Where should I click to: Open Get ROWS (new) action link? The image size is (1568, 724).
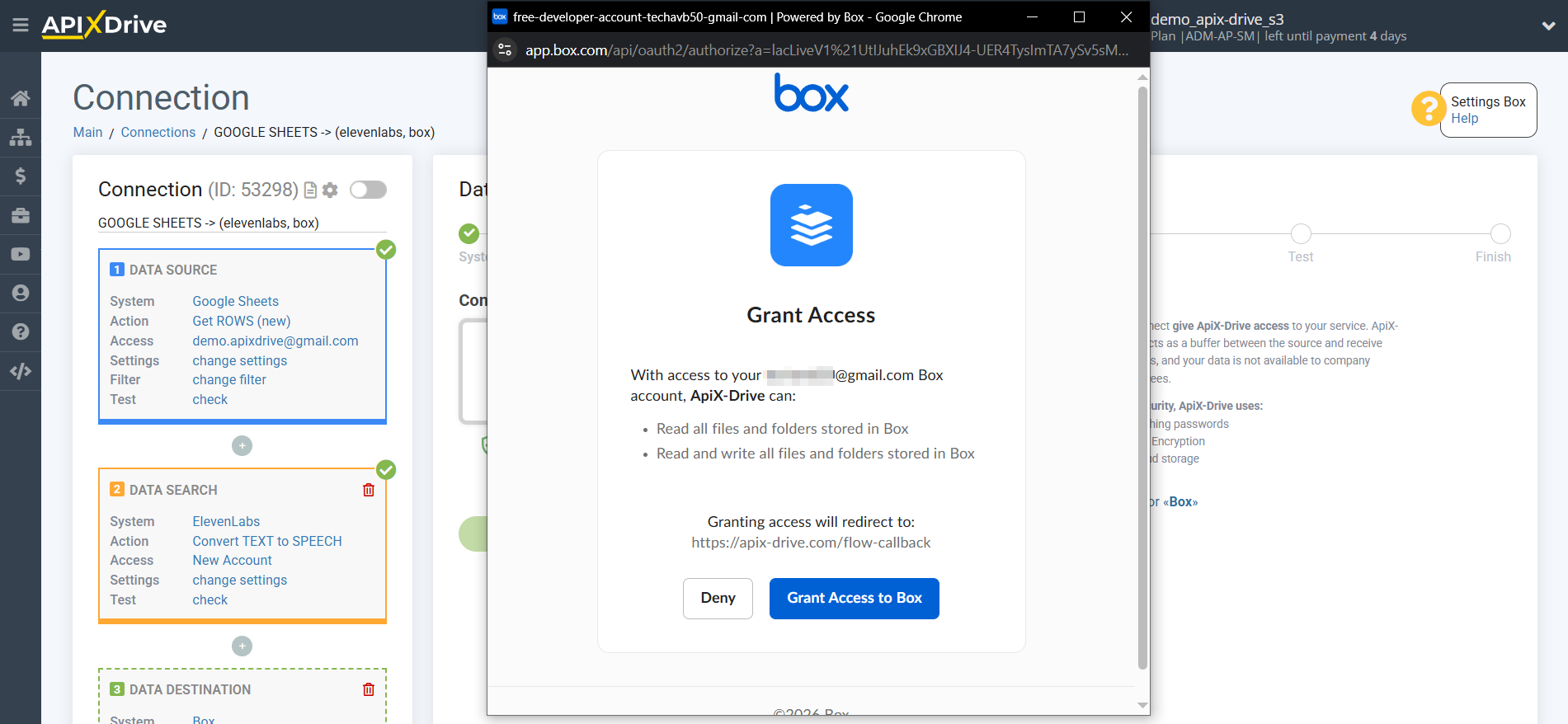(242, 321)
